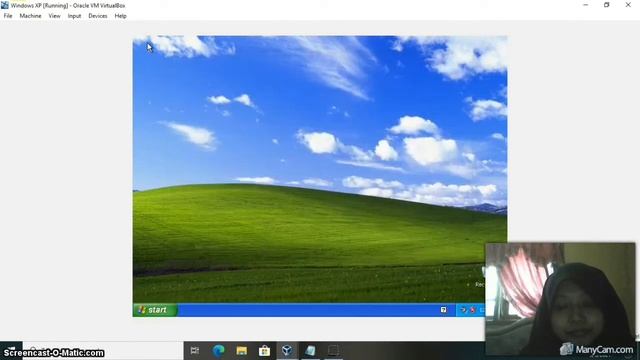Click the dark square app icon on taskbar
The width and height of the screenshot is (640, 360).
click(333, 350)
